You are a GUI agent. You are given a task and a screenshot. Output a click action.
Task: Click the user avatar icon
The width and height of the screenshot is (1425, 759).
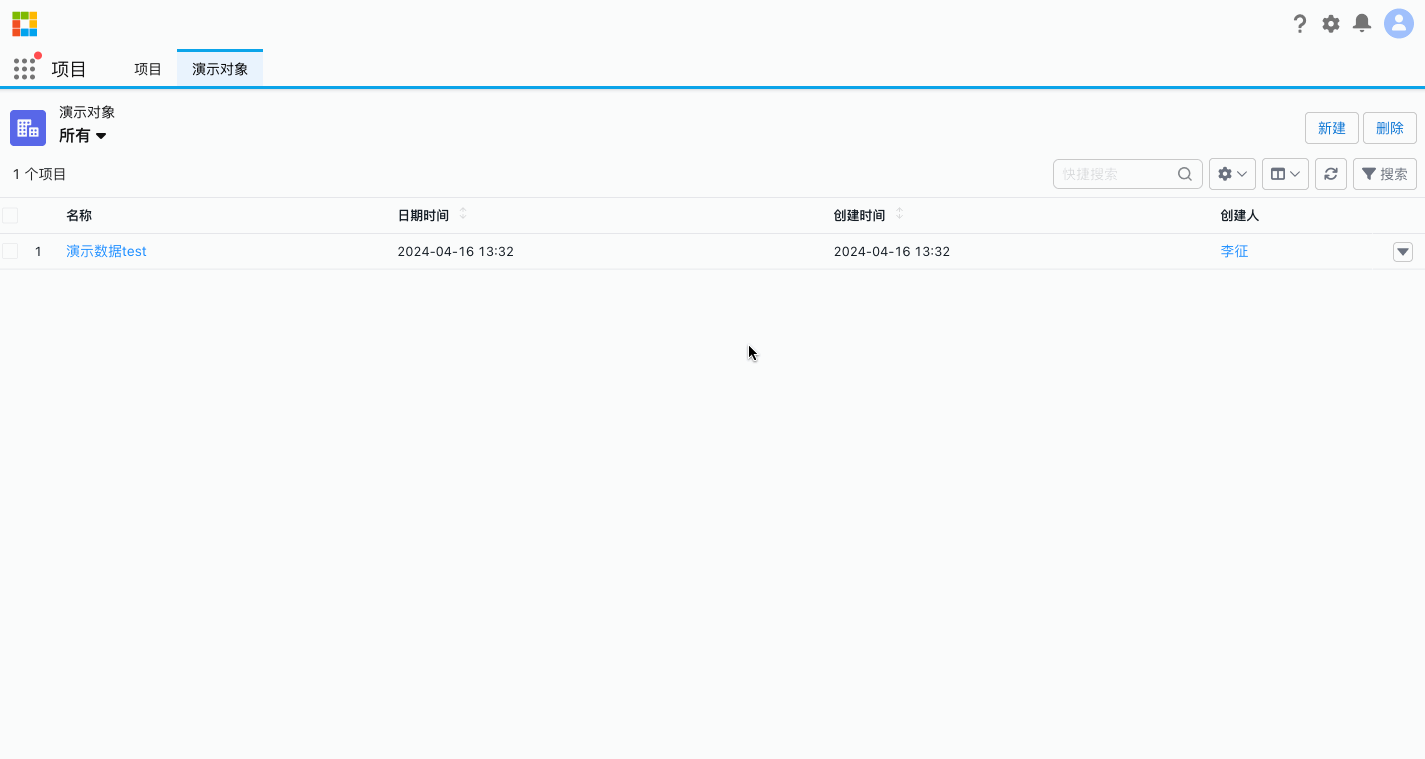tap(1397, 23)
